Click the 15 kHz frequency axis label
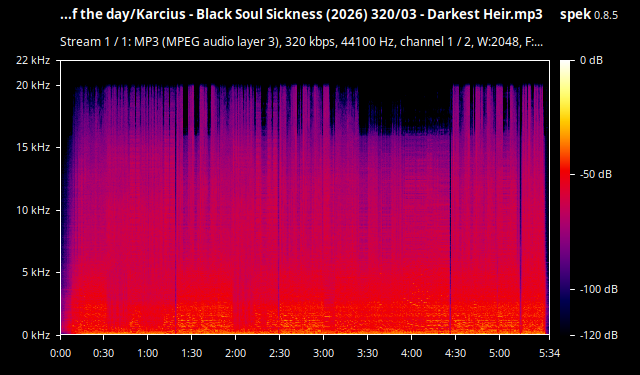Screen dimensions: 640x375 [x=33, y=147]
